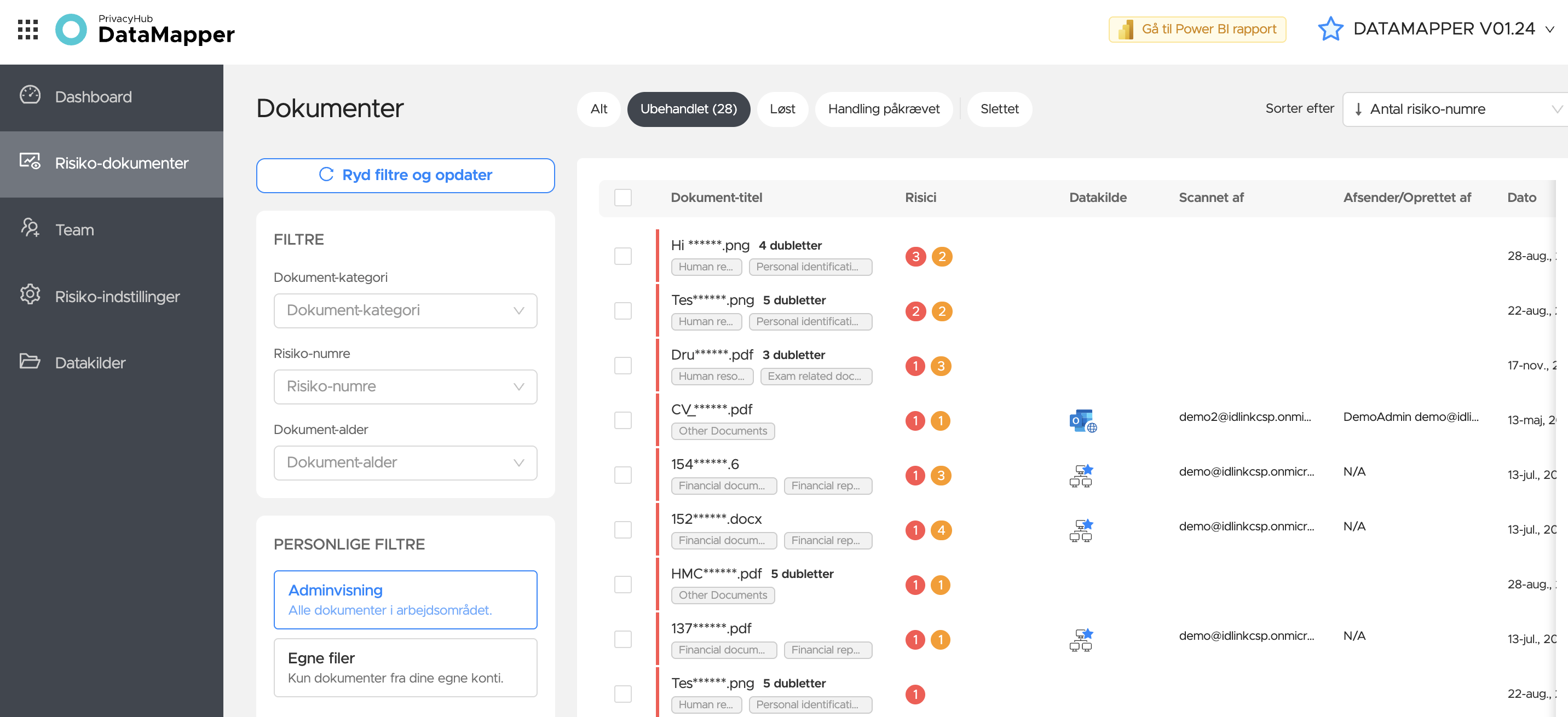Click the orange risk badge 3 for 154******.6
The image size is (1568, 717).
[941, 476]
